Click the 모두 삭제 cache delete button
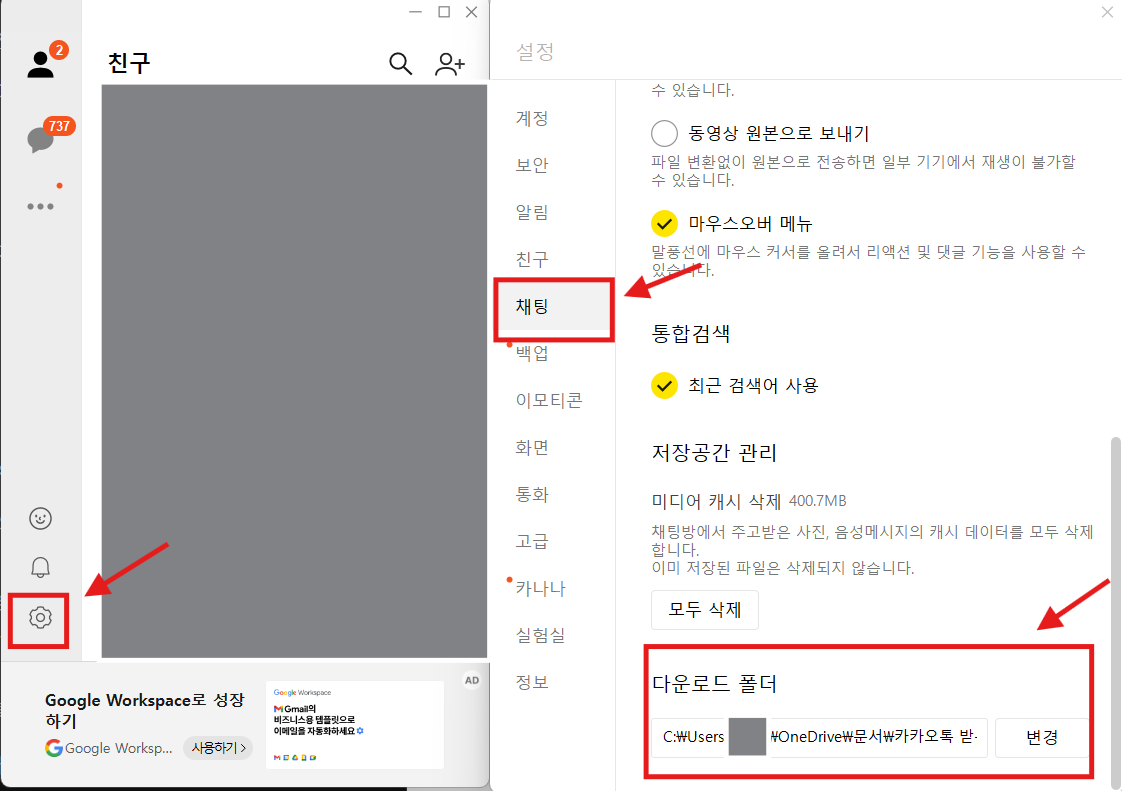The height and width of the screenshot is (791, 1122). [705, 610]
